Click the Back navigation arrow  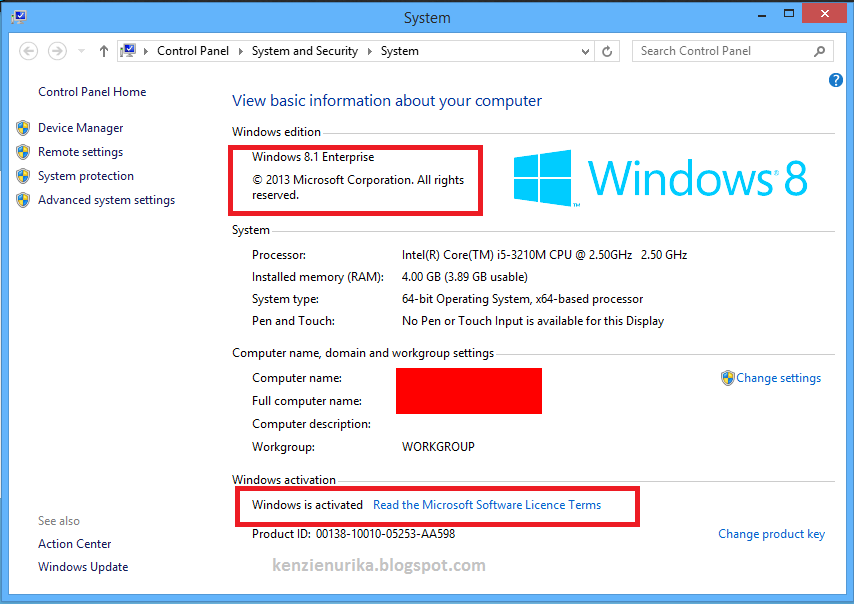click(x=28, y=50)
